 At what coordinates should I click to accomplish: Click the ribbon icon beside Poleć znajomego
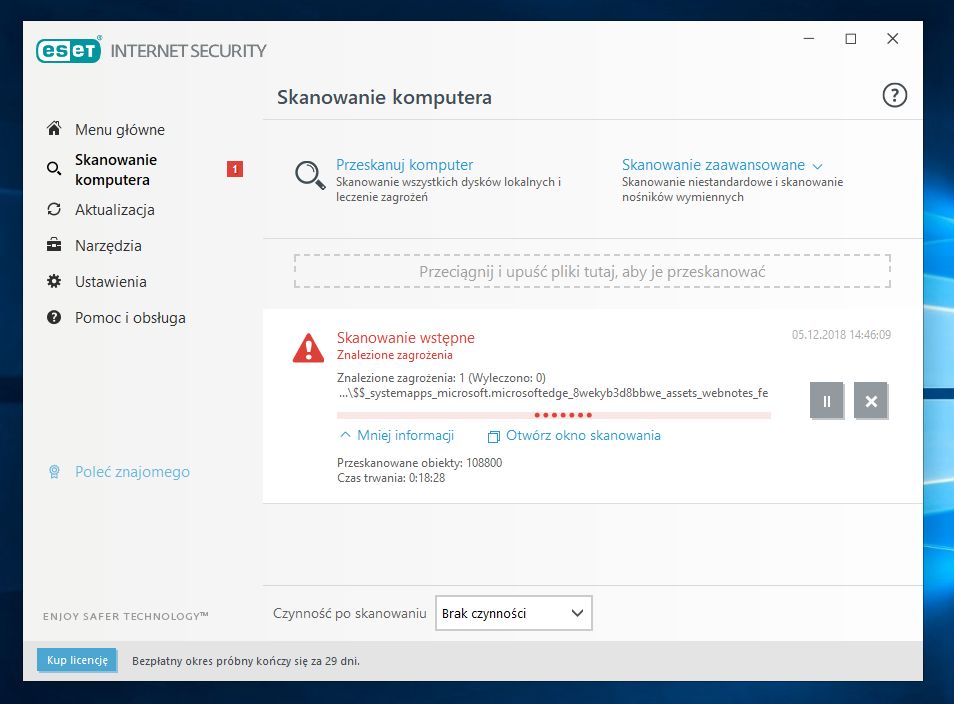54,472
